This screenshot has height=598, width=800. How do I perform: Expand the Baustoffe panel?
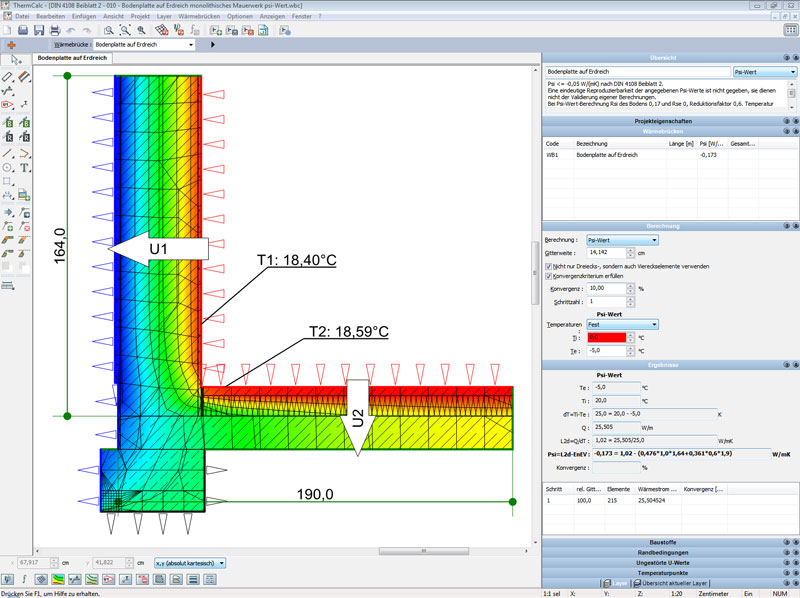pos(663,542)
